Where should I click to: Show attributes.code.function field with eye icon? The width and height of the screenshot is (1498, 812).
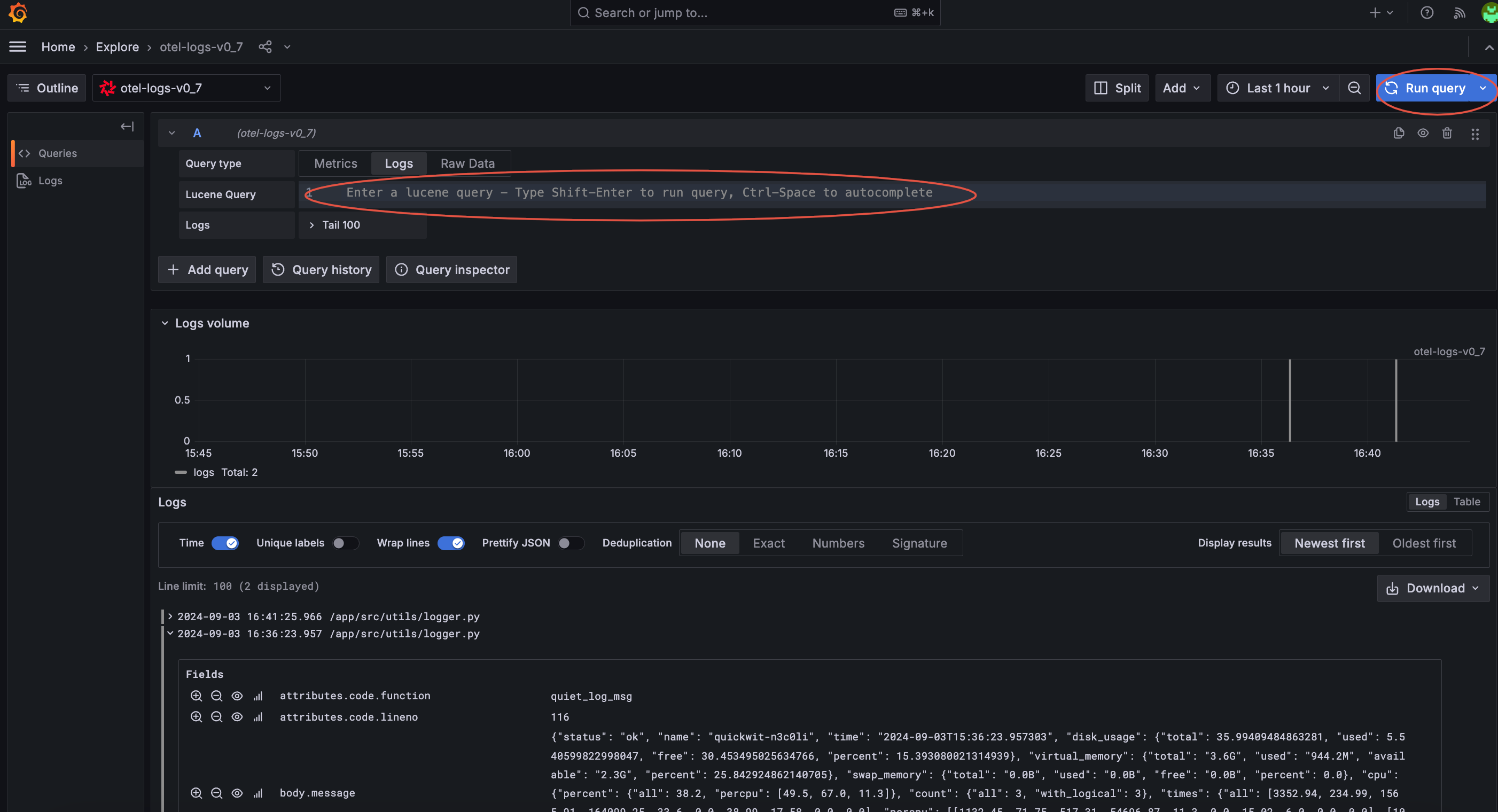[237, 696]
